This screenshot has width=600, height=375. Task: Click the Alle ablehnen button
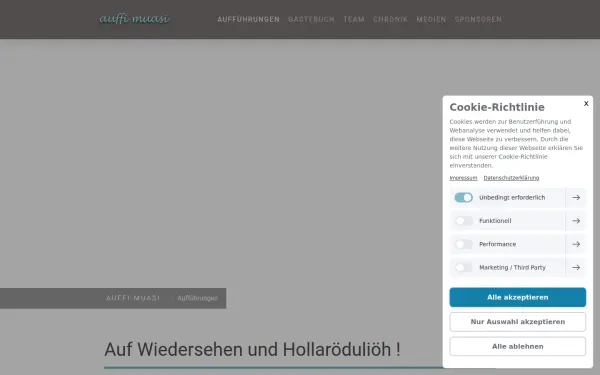[x=517, y=346]
